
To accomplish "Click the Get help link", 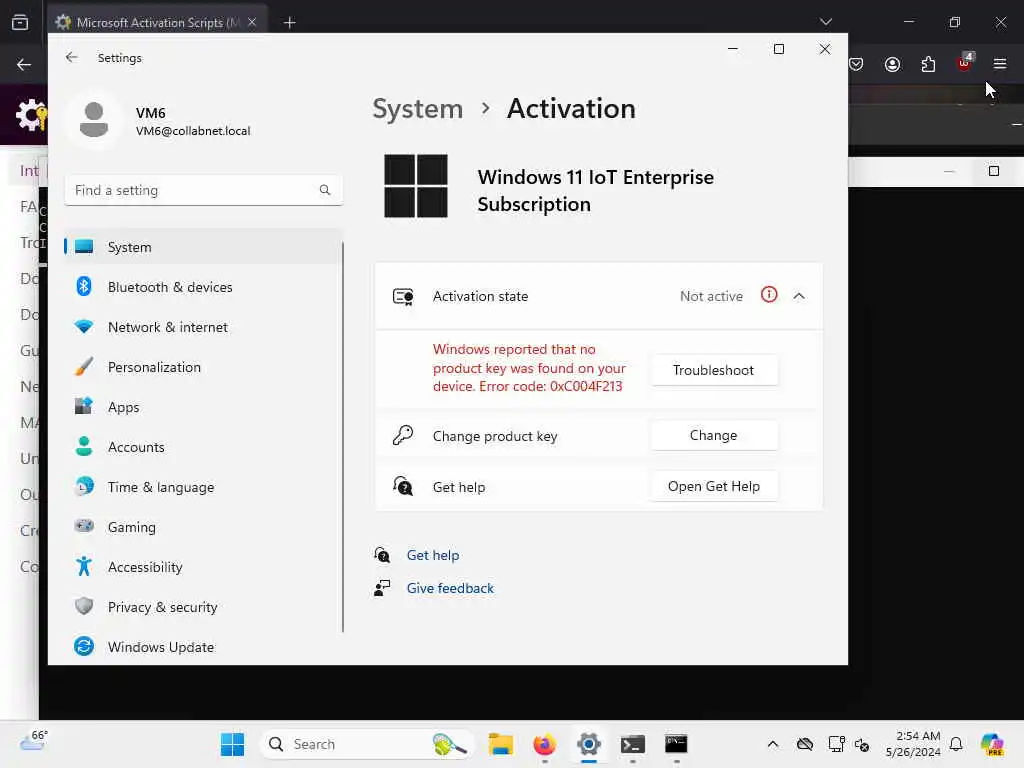I will tap(433, 555).
